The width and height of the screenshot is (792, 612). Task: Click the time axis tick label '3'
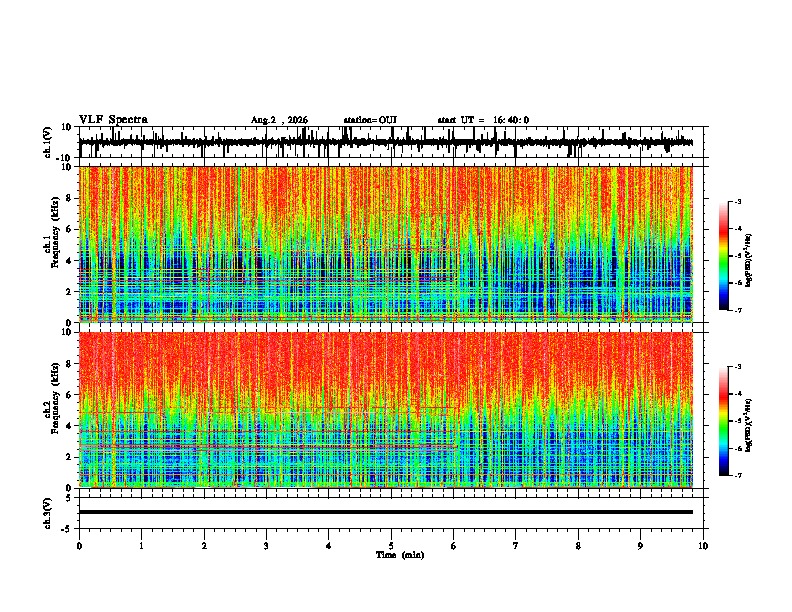coord(266,546)
